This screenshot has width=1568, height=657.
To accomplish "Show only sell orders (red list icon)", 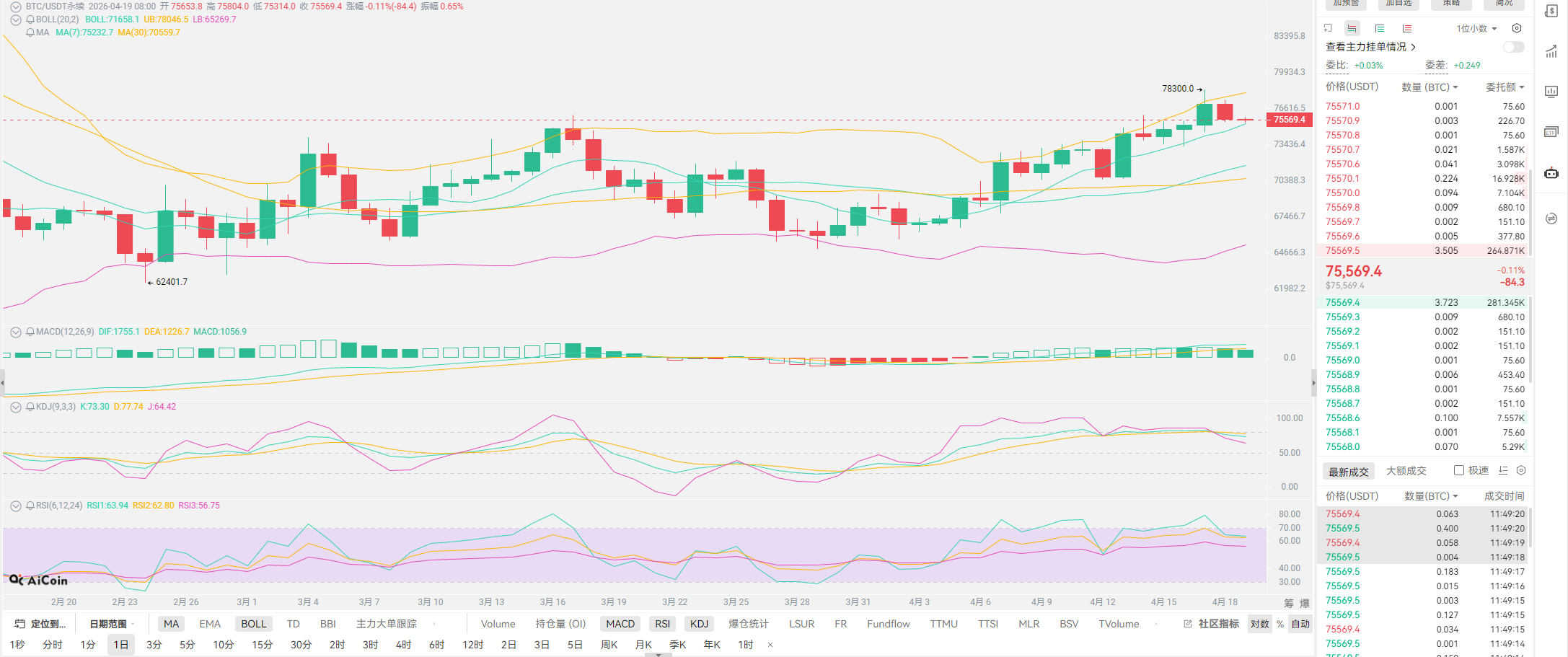I will [1407, 28].
